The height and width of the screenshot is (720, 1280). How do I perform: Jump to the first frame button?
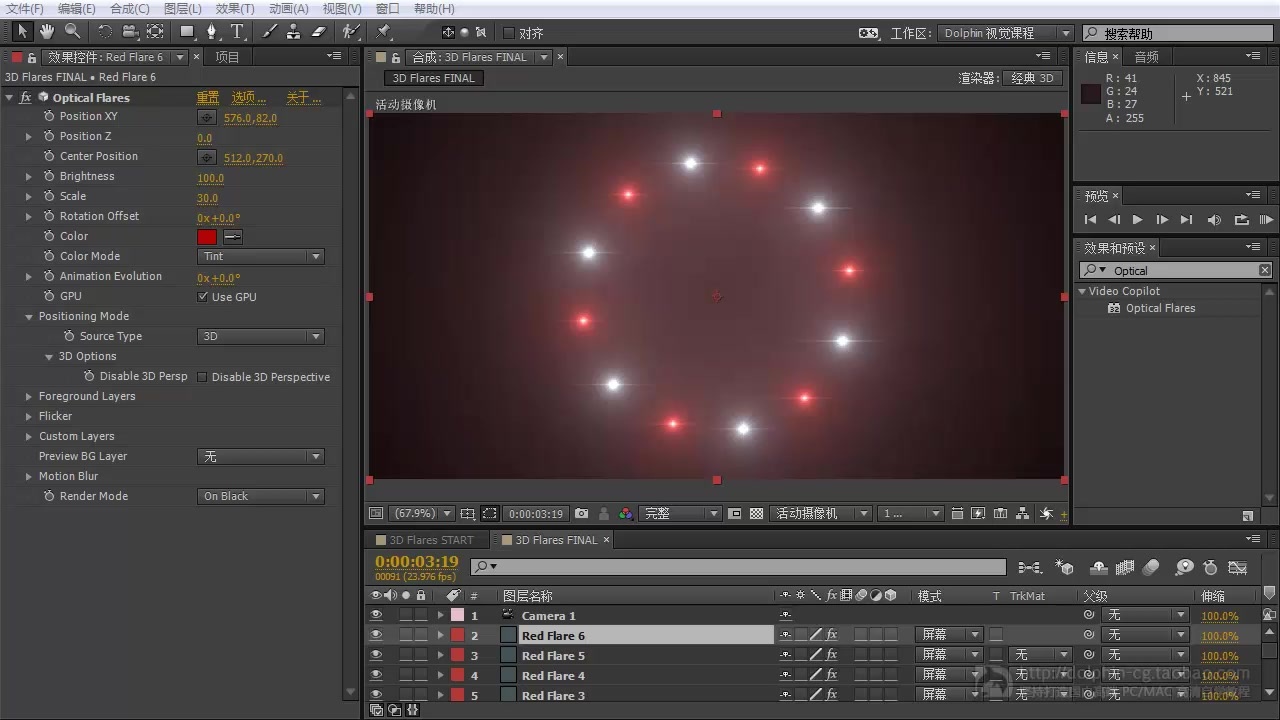[1090, 220]
